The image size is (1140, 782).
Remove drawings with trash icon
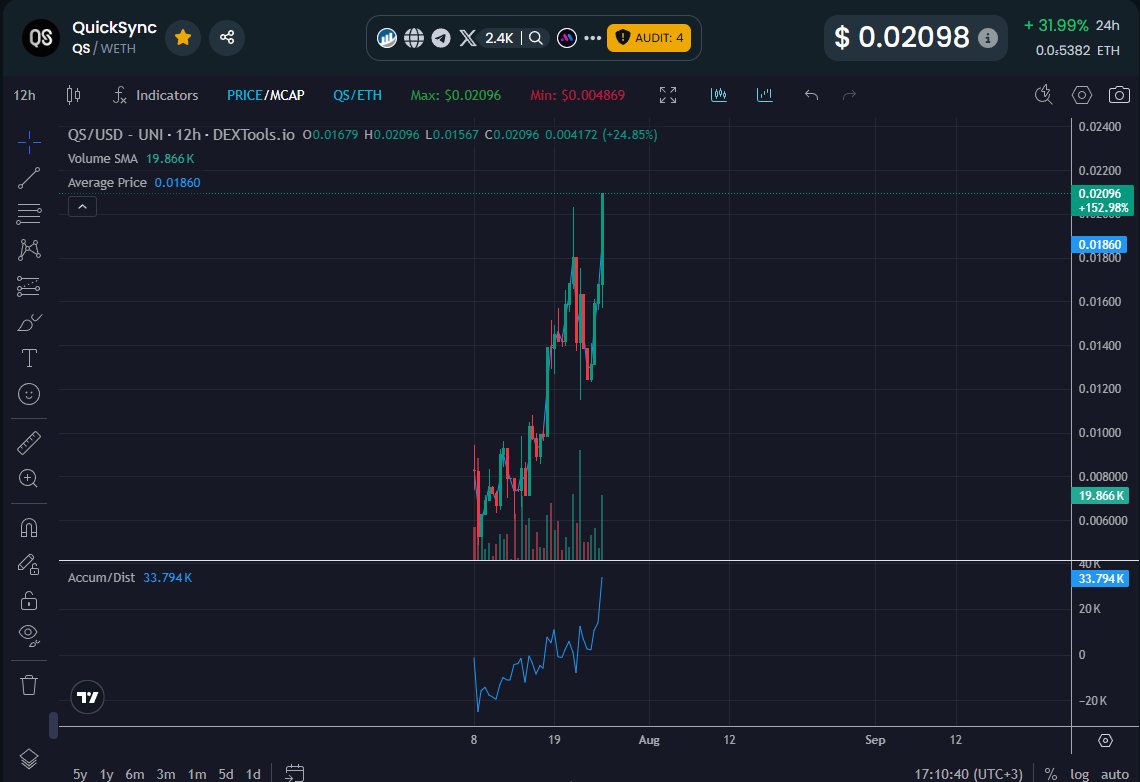[x=29, y=685]
